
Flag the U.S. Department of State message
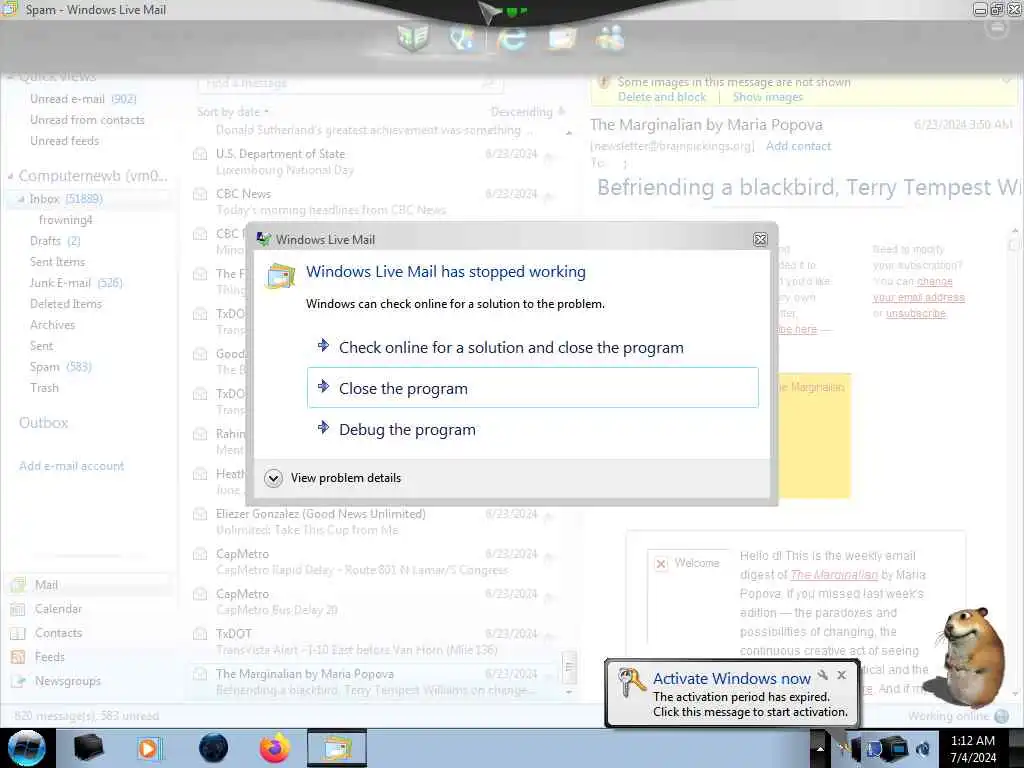pyautogui.click(x=549, y=155)
